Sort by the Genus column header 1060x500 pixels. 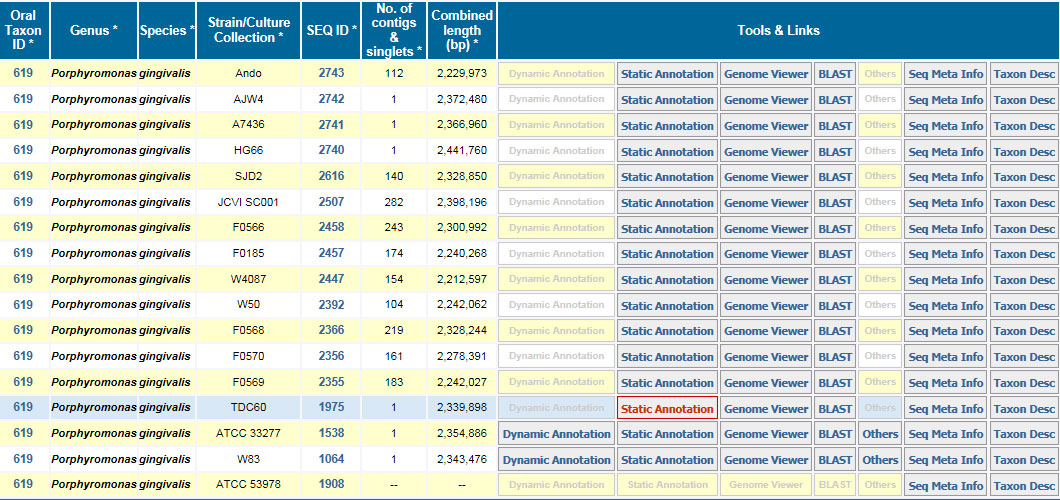pyautogui.click(x=93, y=30)
